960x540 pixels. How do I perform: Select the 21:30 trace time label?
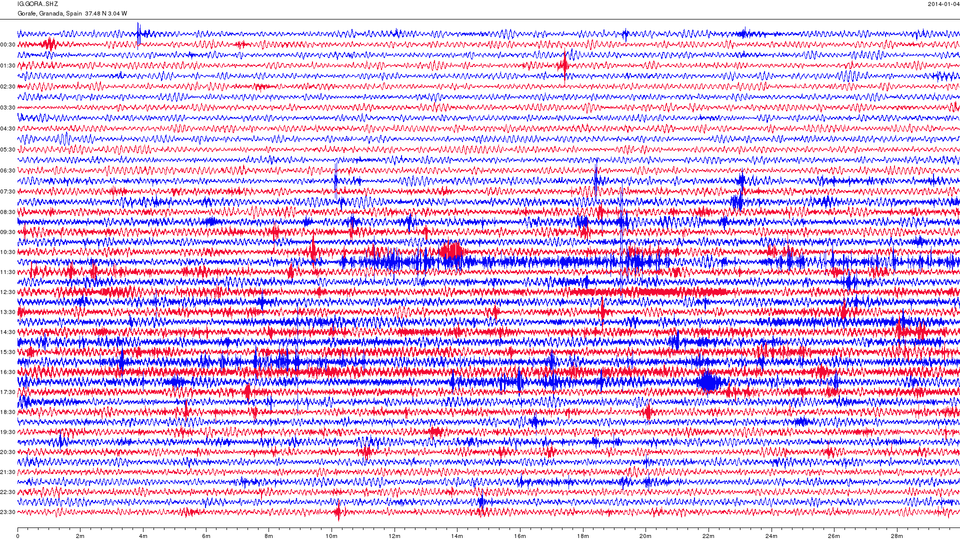point(7,472)
